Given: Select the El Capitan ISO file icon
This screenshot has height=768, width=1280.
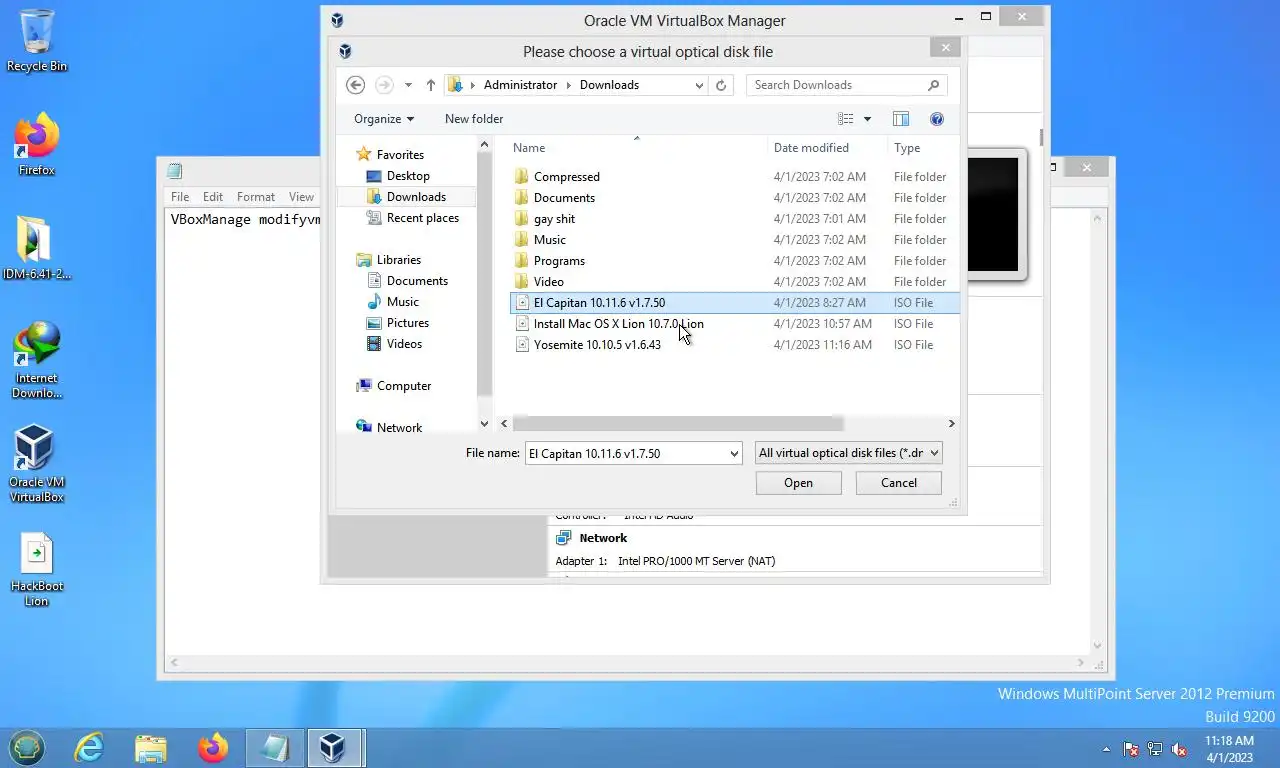Looking at the screenshot, I should click(521, 302).
